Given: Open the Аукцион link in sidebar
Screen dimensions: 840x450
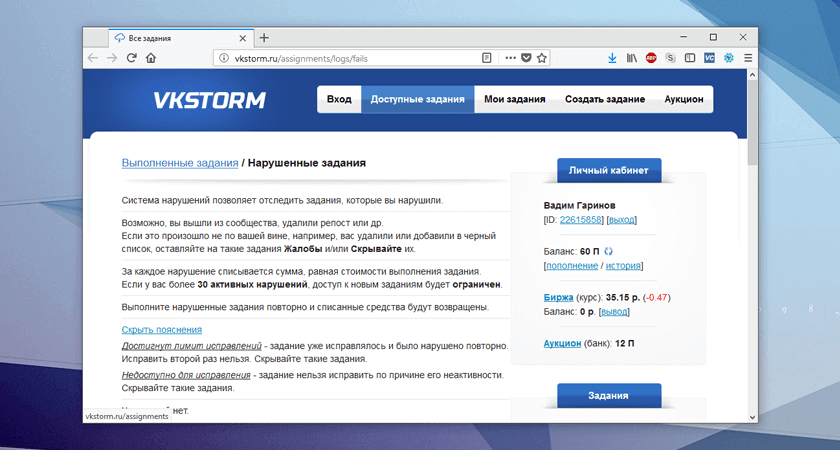Looking at the screenshot, I should pos(562,343).
